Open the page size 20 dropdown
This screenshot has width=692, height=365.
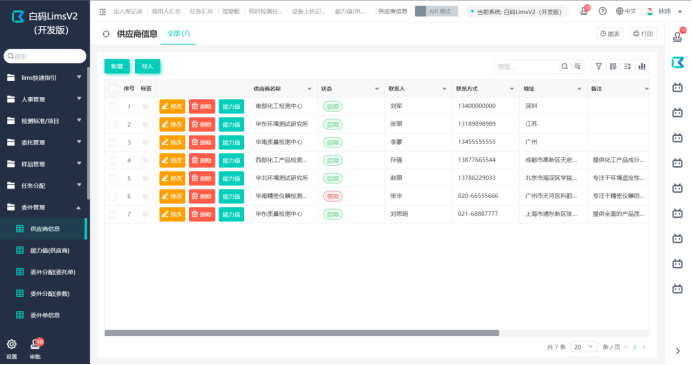(x=584, y=347)
